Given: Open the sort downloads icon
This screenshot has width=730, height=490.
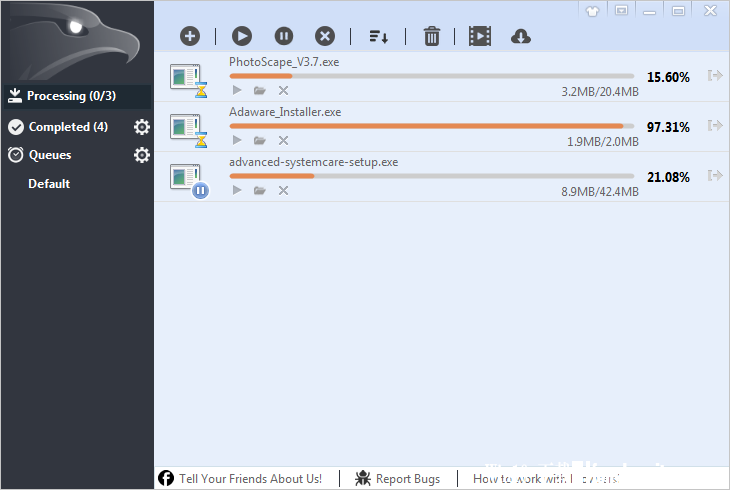Looking at the screenshot, I should pyautogui.click(x=379, y=36).
